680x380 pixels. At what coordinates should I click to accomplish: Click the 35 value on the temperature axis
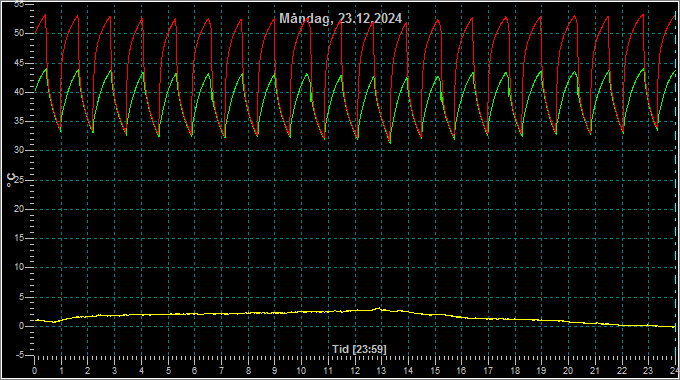pos(18,121)
